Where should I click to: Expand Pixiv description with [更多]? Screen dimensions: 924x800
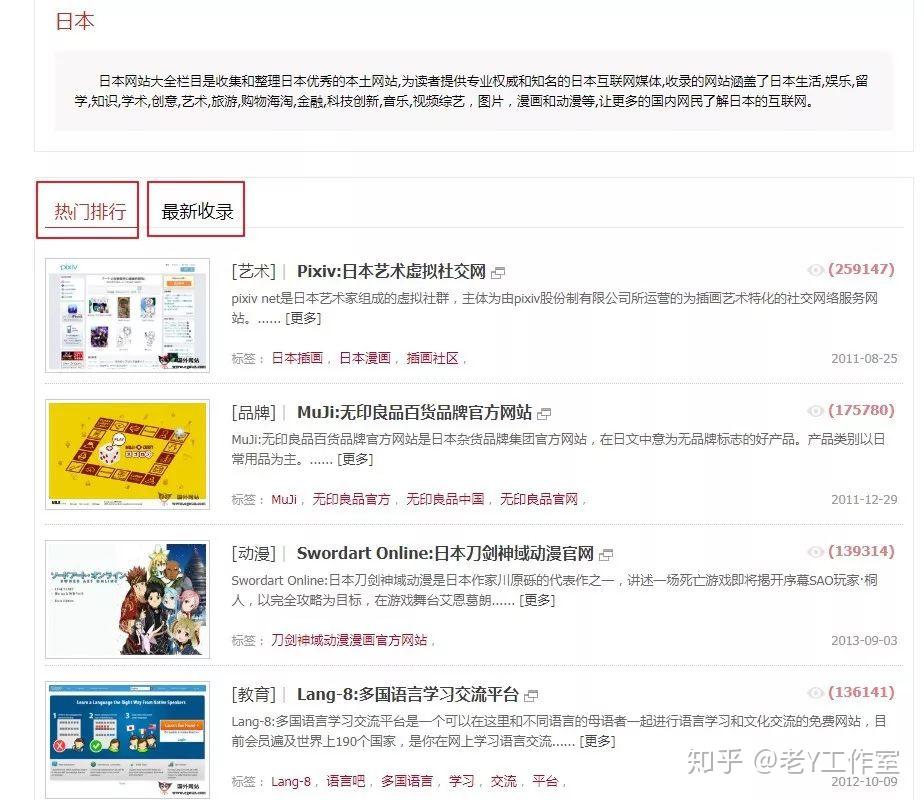pyautogui.click(x=303, y=318)
